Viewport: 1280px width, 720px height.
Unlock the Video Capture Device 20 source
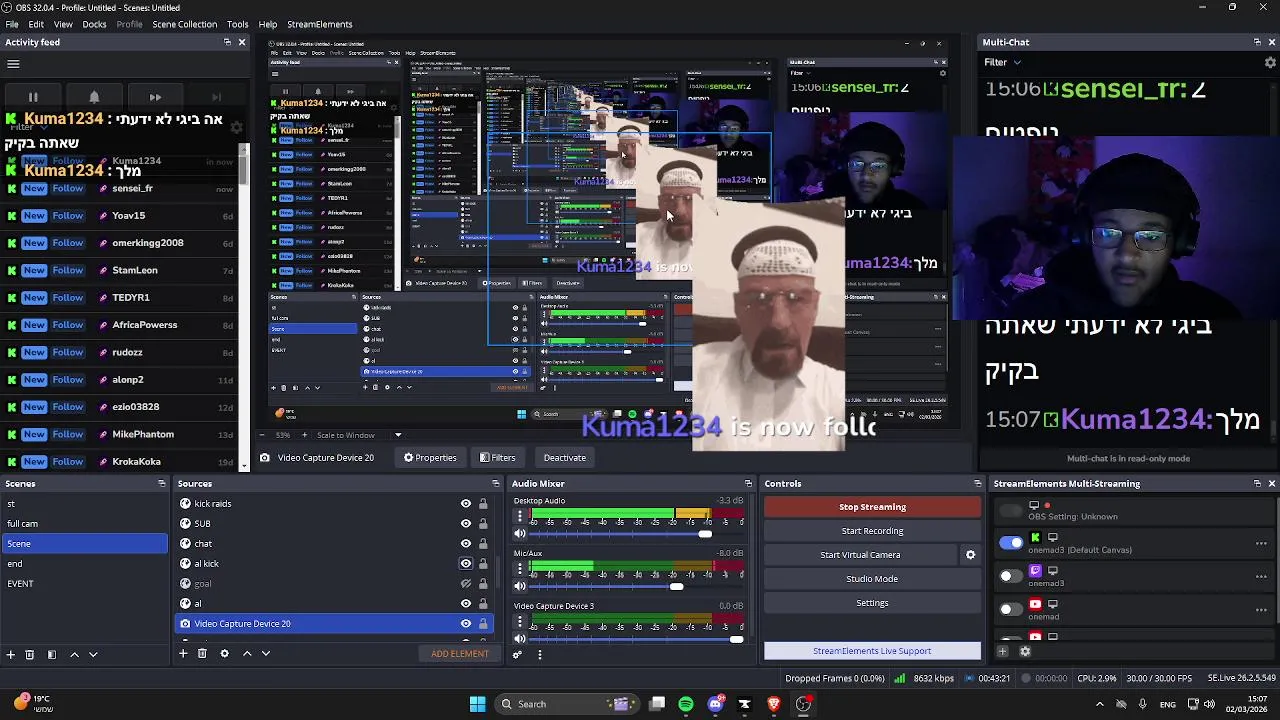[x=483, y=624]
